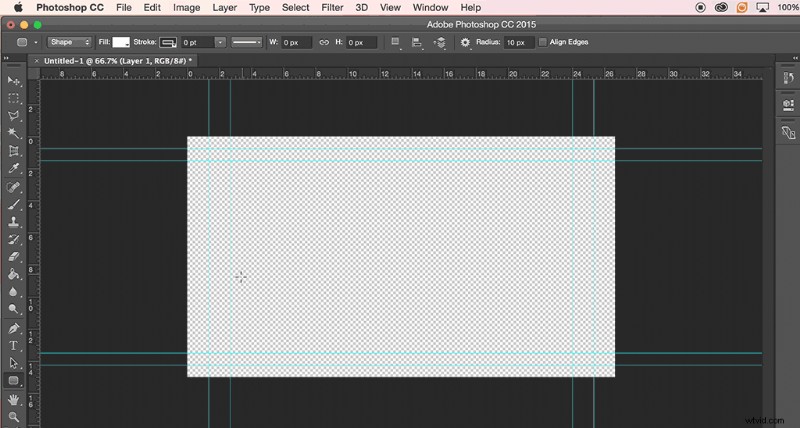Select the Paint Bucket tool
The image size is (800, 428).
(x=14, y=274)
